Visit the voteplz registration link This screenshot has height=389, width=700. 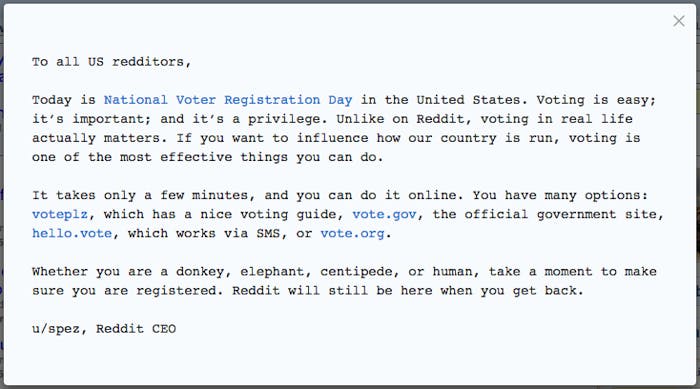pos(60,215)
